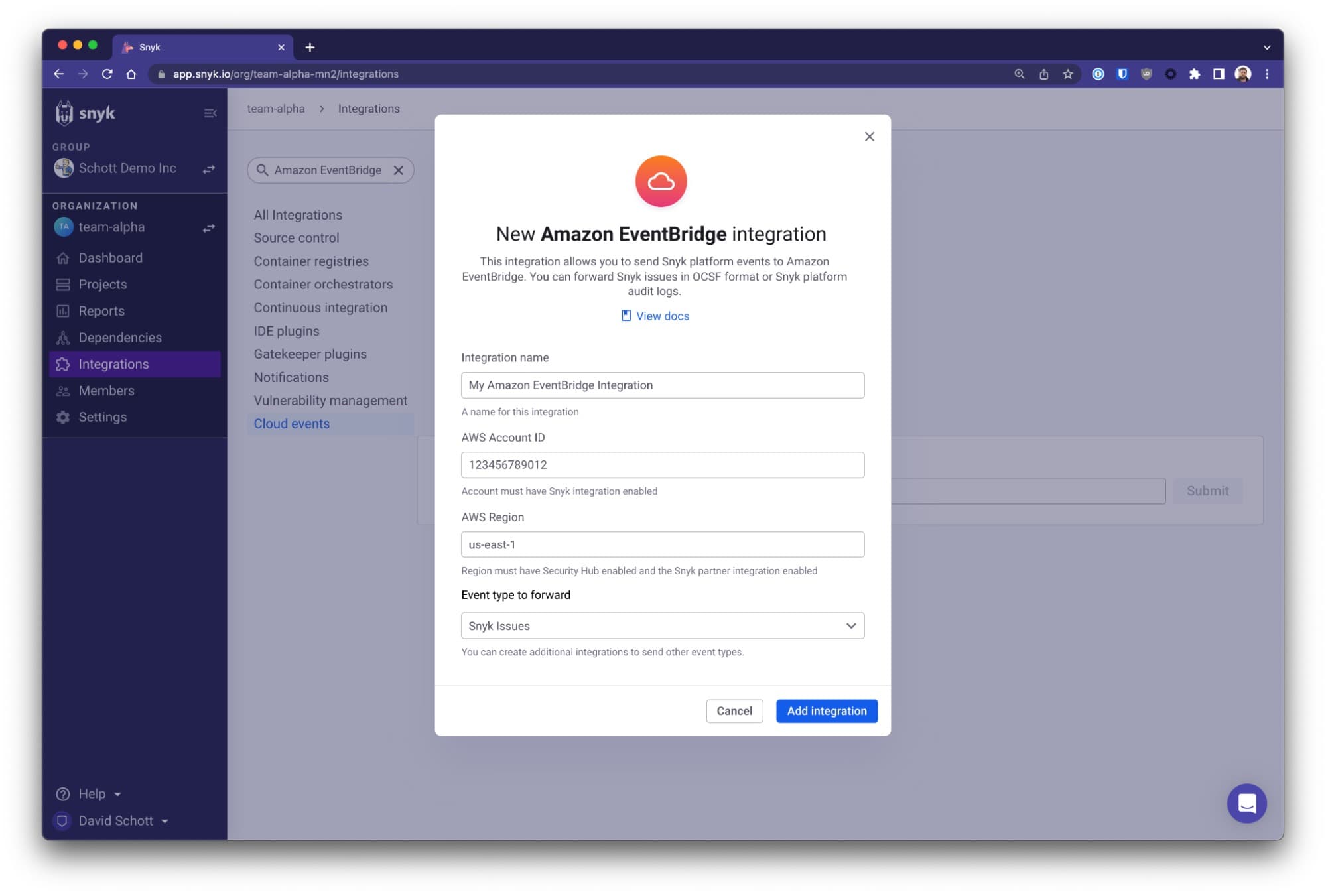Click the group switcher arrow

209,168
